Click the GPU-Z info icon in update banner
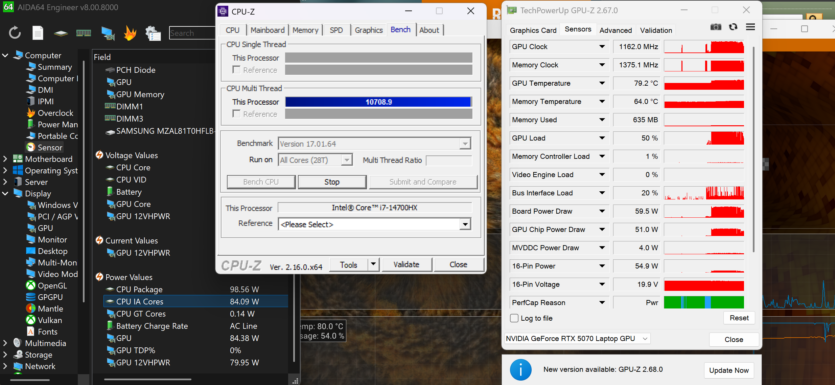The width and height of the screenshot is (835, 385). tap(520, 370)
